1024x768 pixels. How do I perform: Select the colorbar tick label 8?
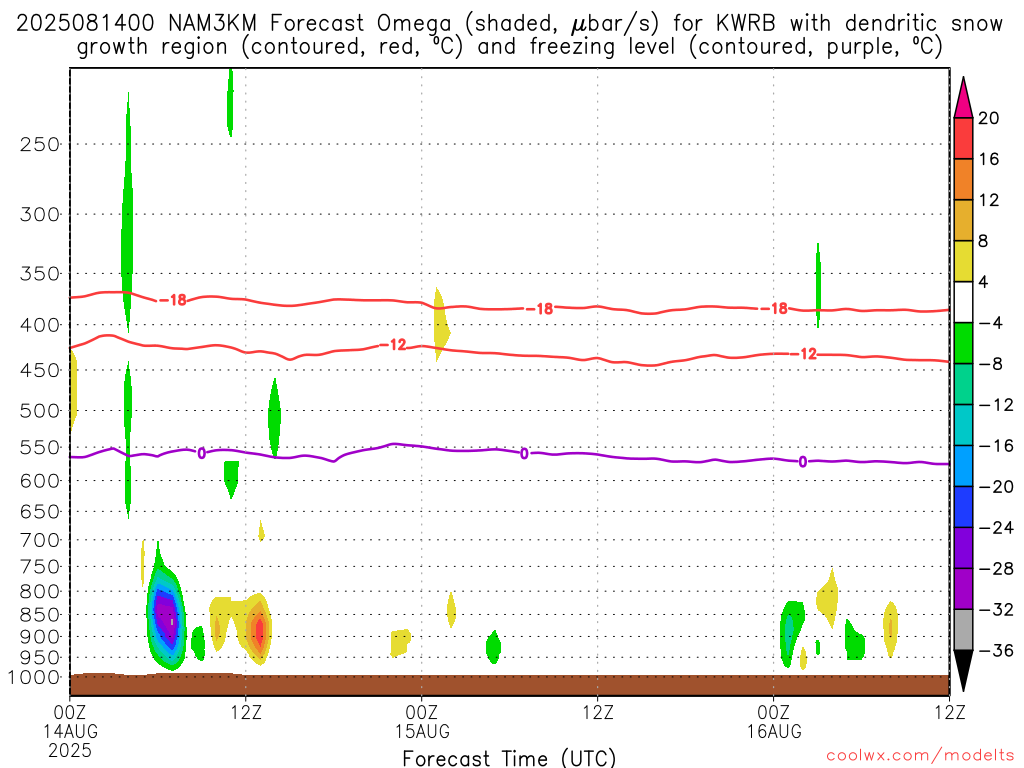click(984, 241)
